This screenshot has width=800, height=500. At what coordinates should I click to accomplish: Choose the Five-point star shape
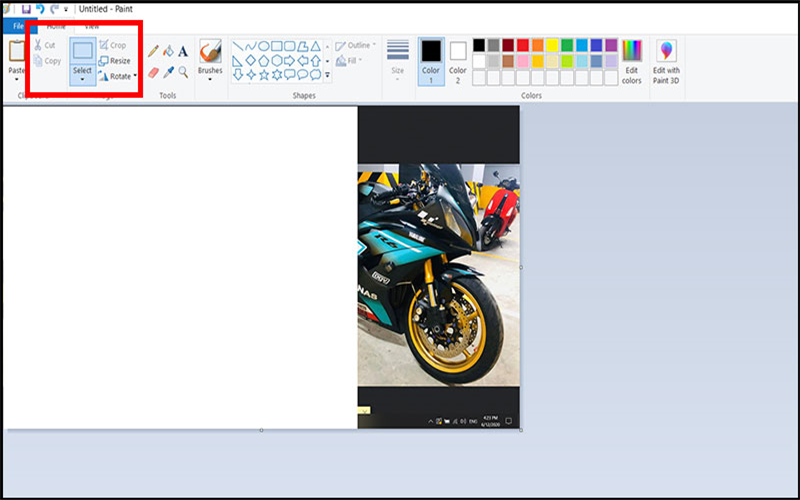(263, 75)
